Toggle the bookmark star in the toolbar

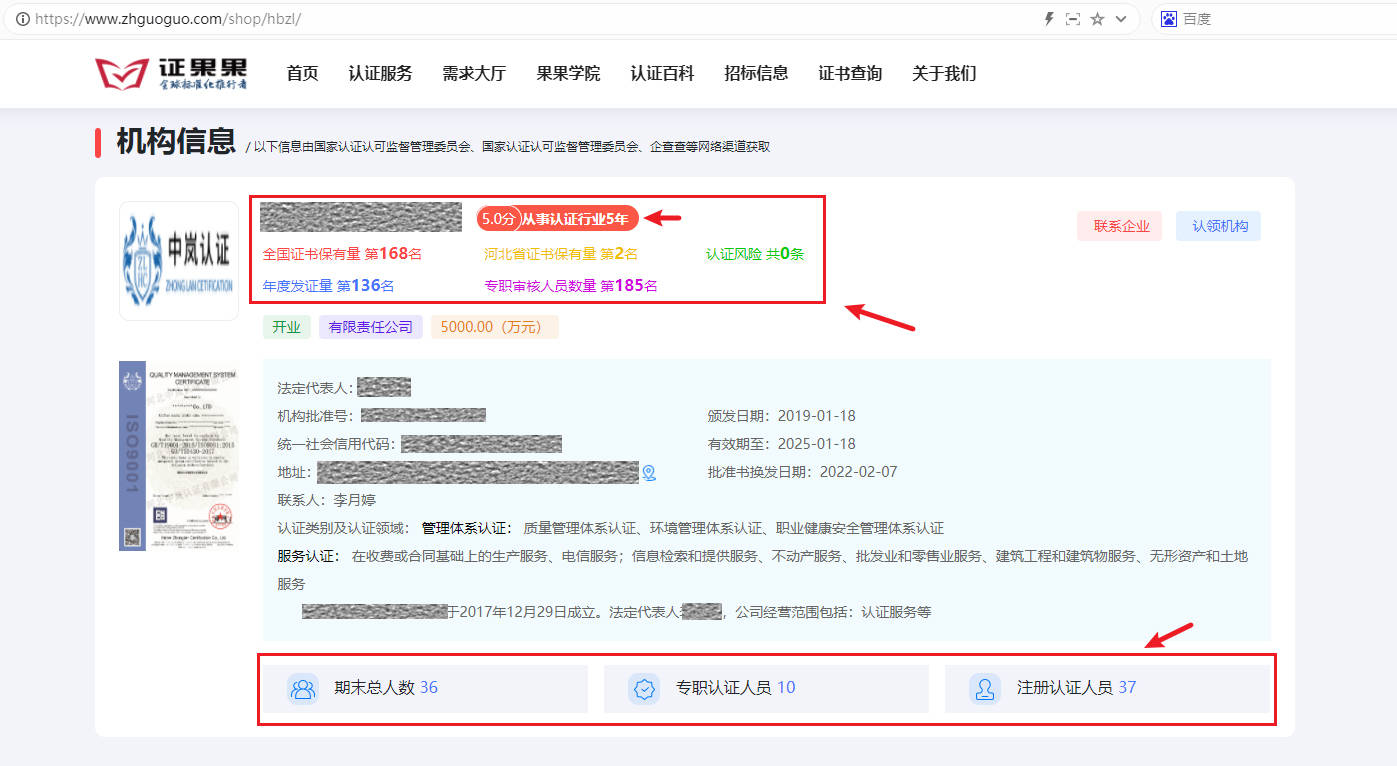click(x=1097, y=18)
